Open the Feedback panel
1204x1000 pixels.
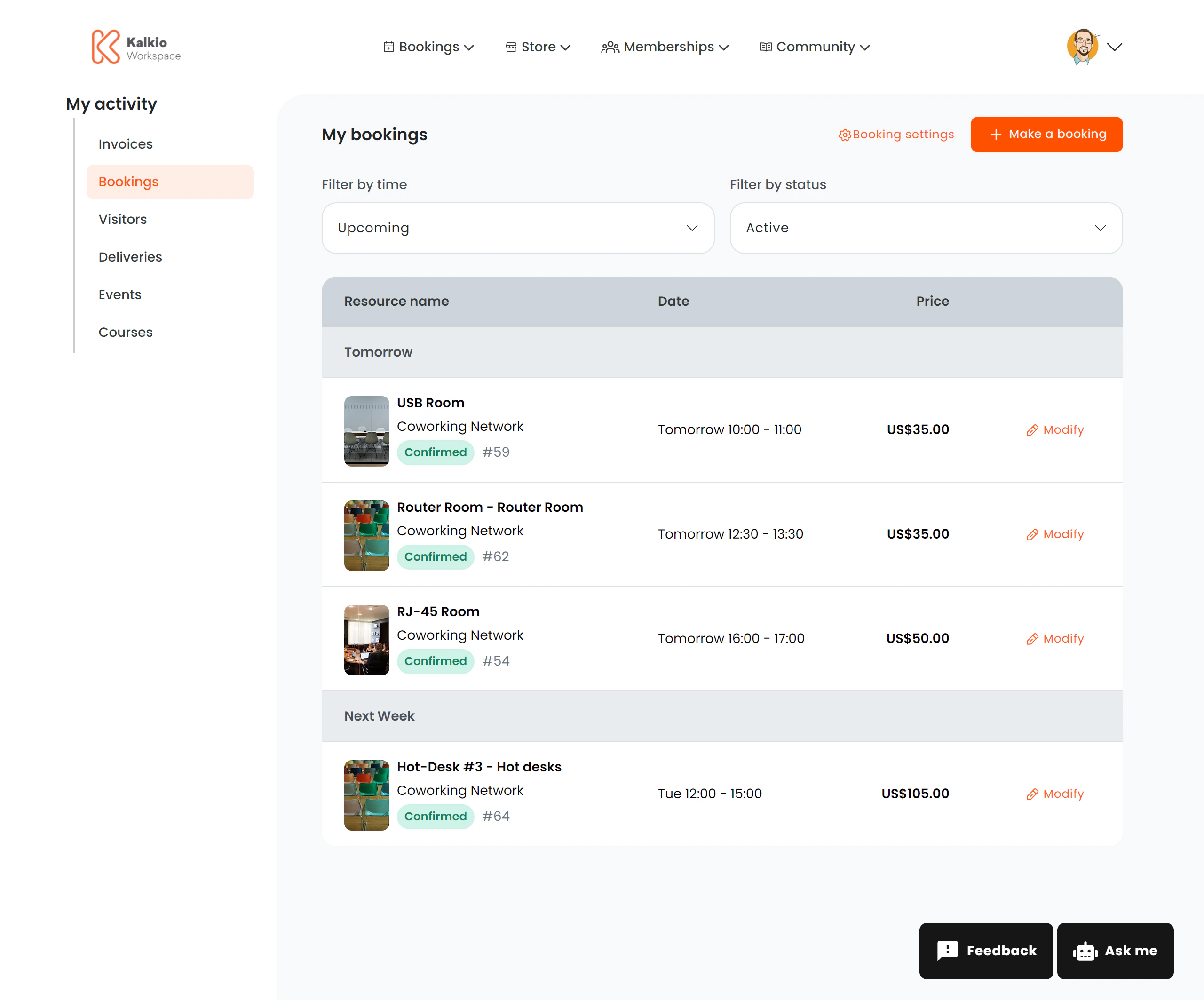point(986,951)
